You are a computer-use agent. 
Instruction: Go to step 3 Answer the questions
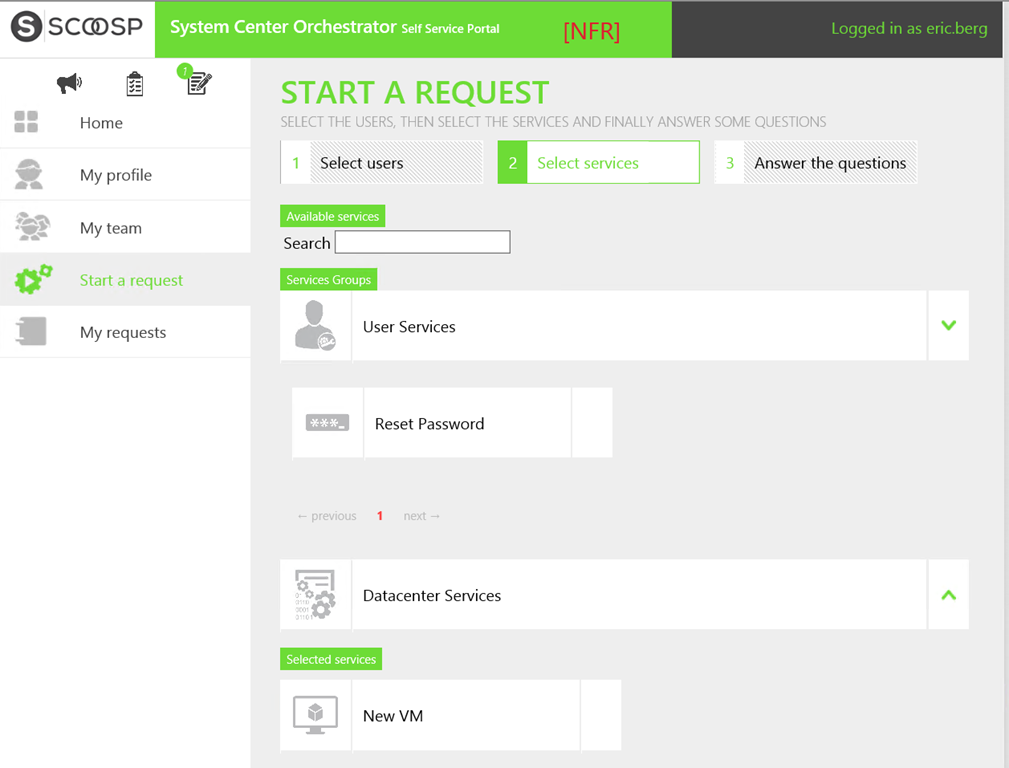tap(816, 163)
